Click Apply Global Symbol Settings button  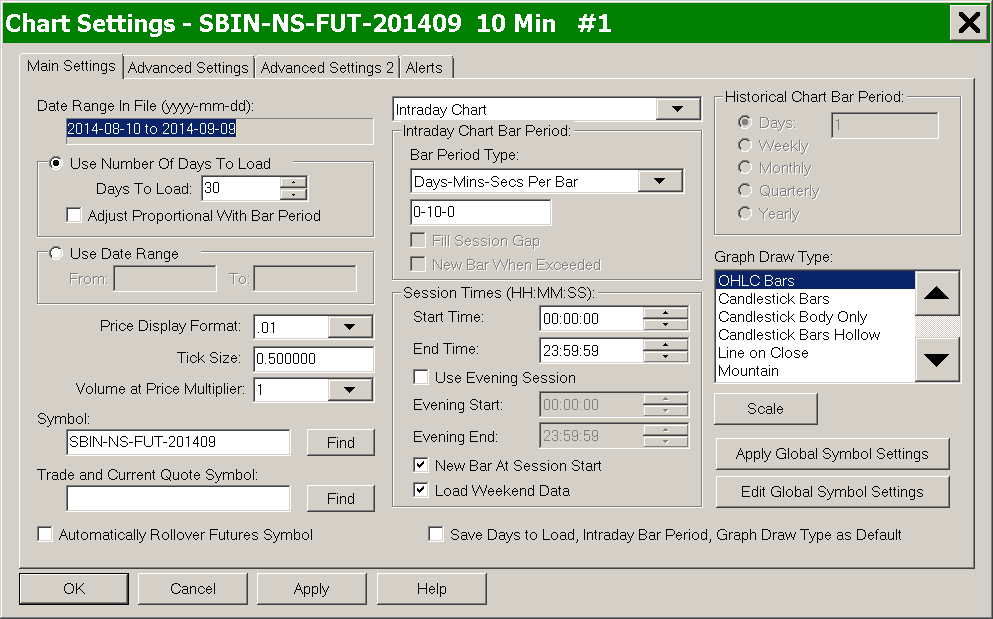832,454
